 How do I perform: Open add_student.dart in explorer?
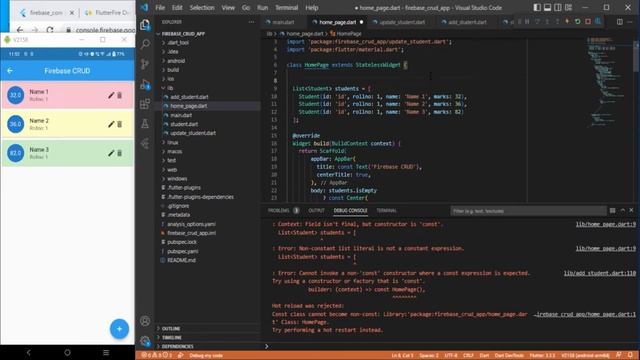(x=189, y=97)
